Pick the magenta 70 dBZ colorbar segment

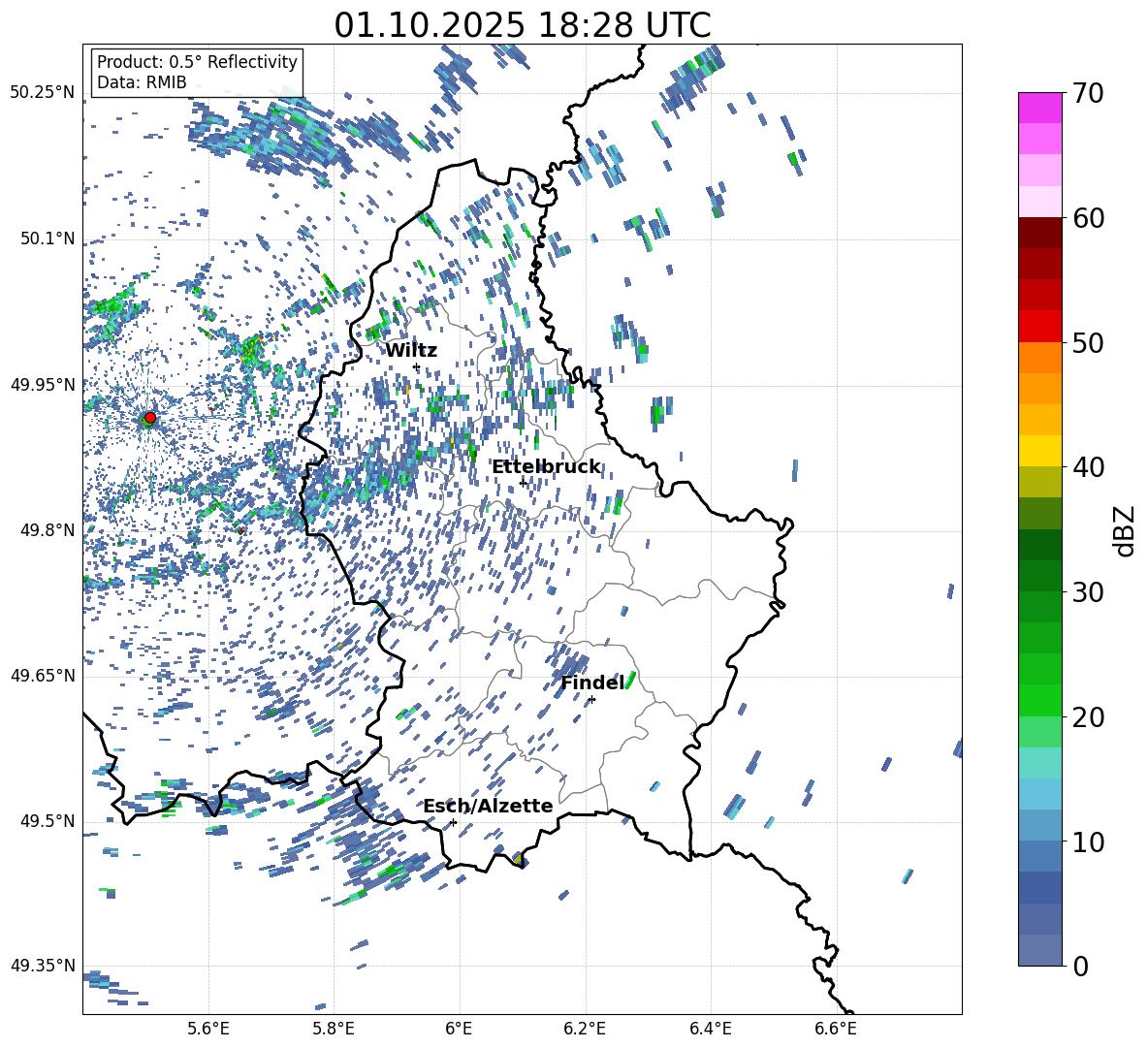tap(1040, 108)
